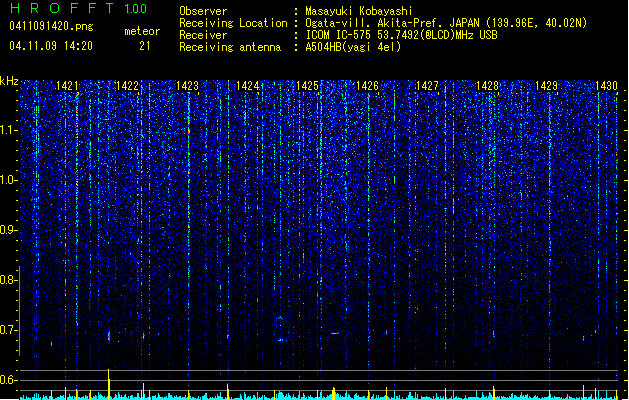
Task: Click the 0.6 kHz axis label
Action: click(8, 380)
